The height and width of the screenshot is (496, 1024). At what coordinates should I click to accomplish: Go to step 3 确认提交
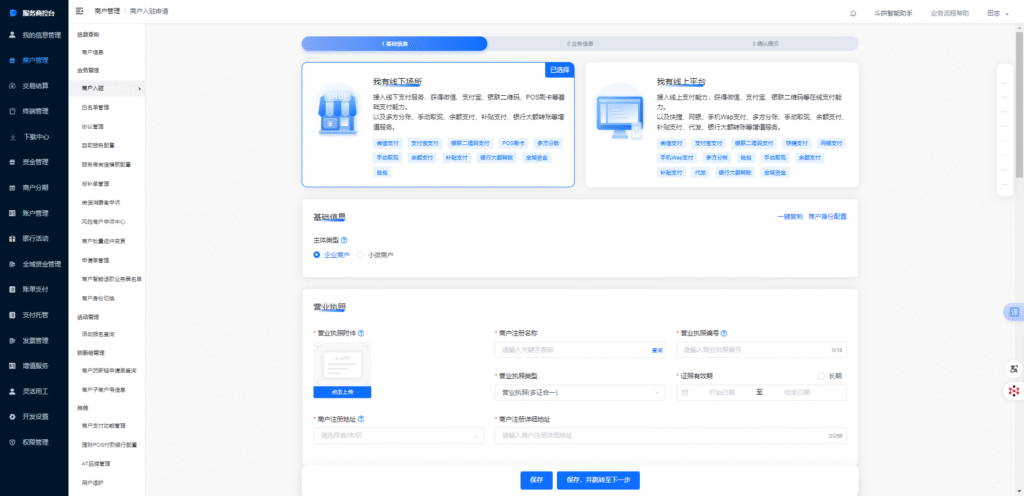[765, 44]
